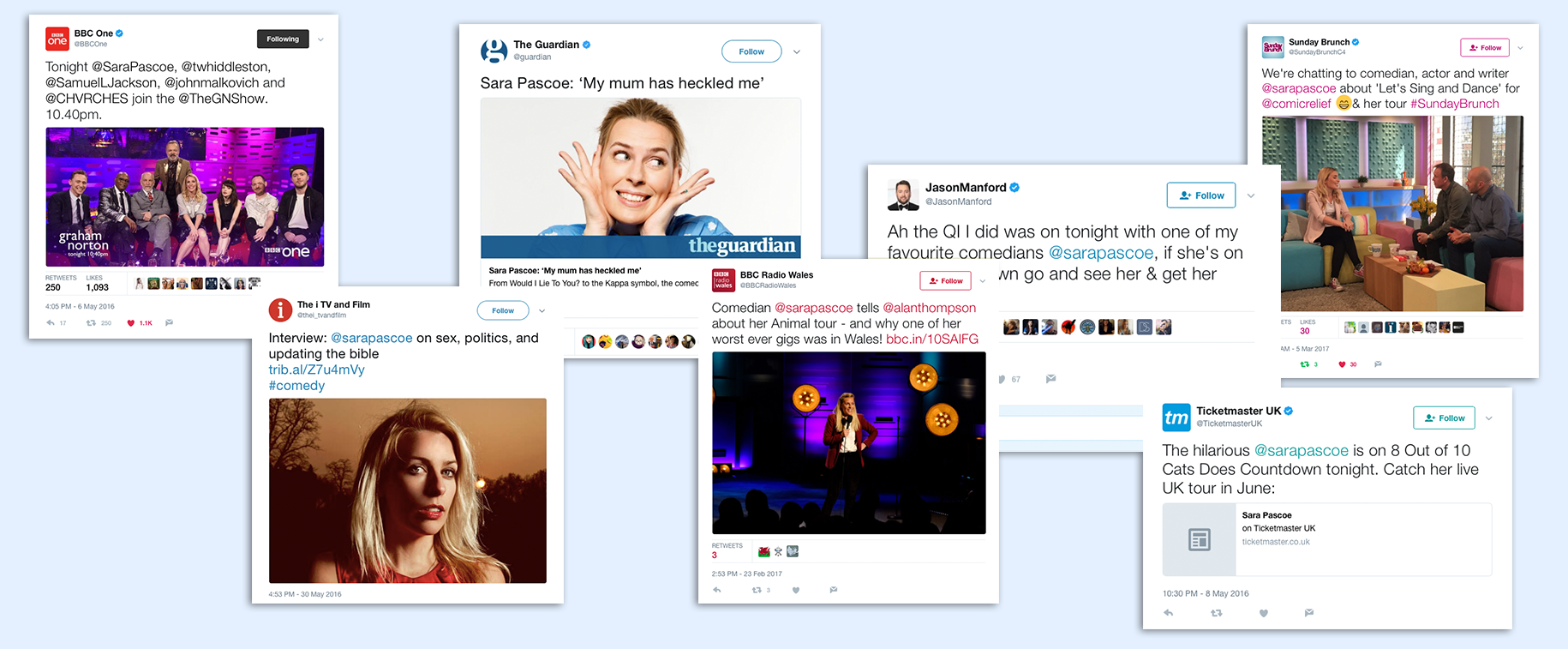This screenshot has height=649, width=1568.
Task: Expand chevron menu on Sunday Brunch tweet
Action: [1521, 48]
